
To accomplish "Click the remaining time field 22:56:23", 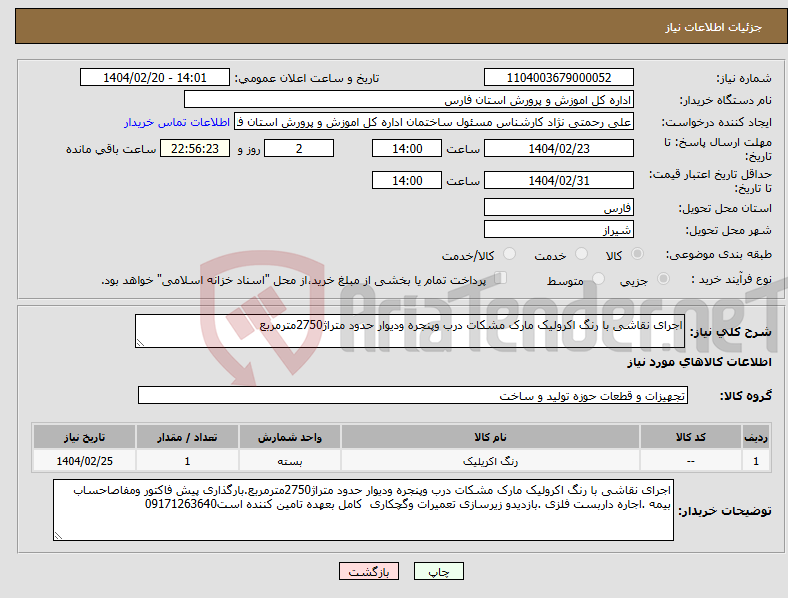I will 195,148.
